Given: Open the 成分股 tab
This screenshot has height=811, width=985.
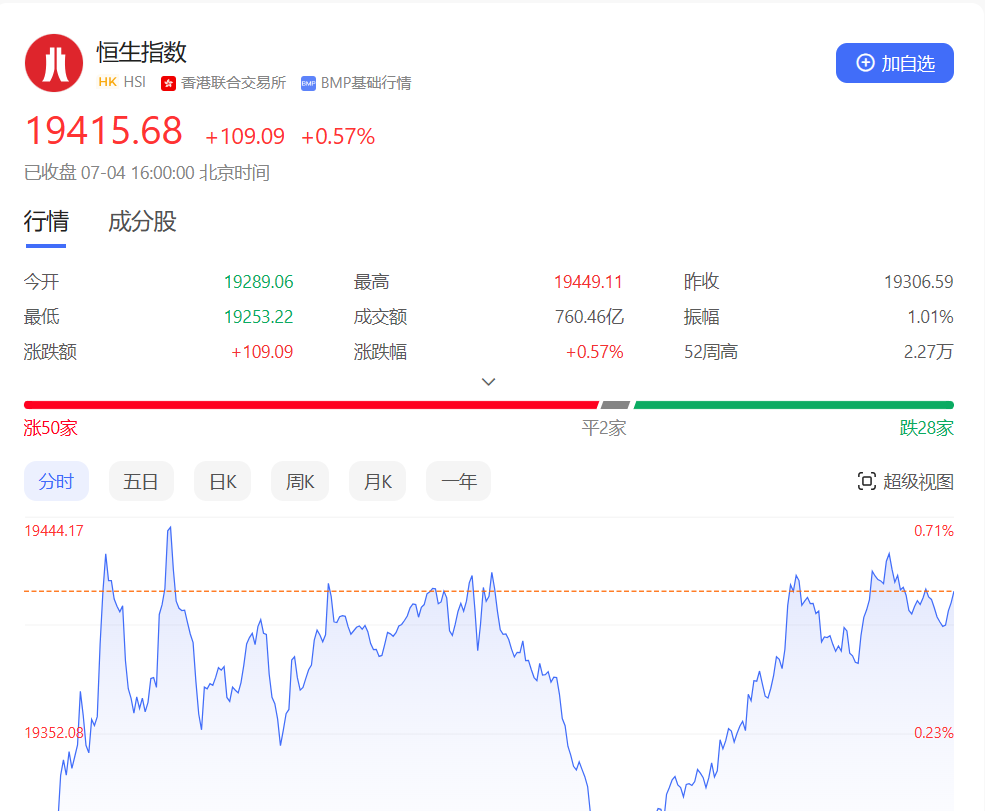Looking at the screenshot, I should 142,222.
